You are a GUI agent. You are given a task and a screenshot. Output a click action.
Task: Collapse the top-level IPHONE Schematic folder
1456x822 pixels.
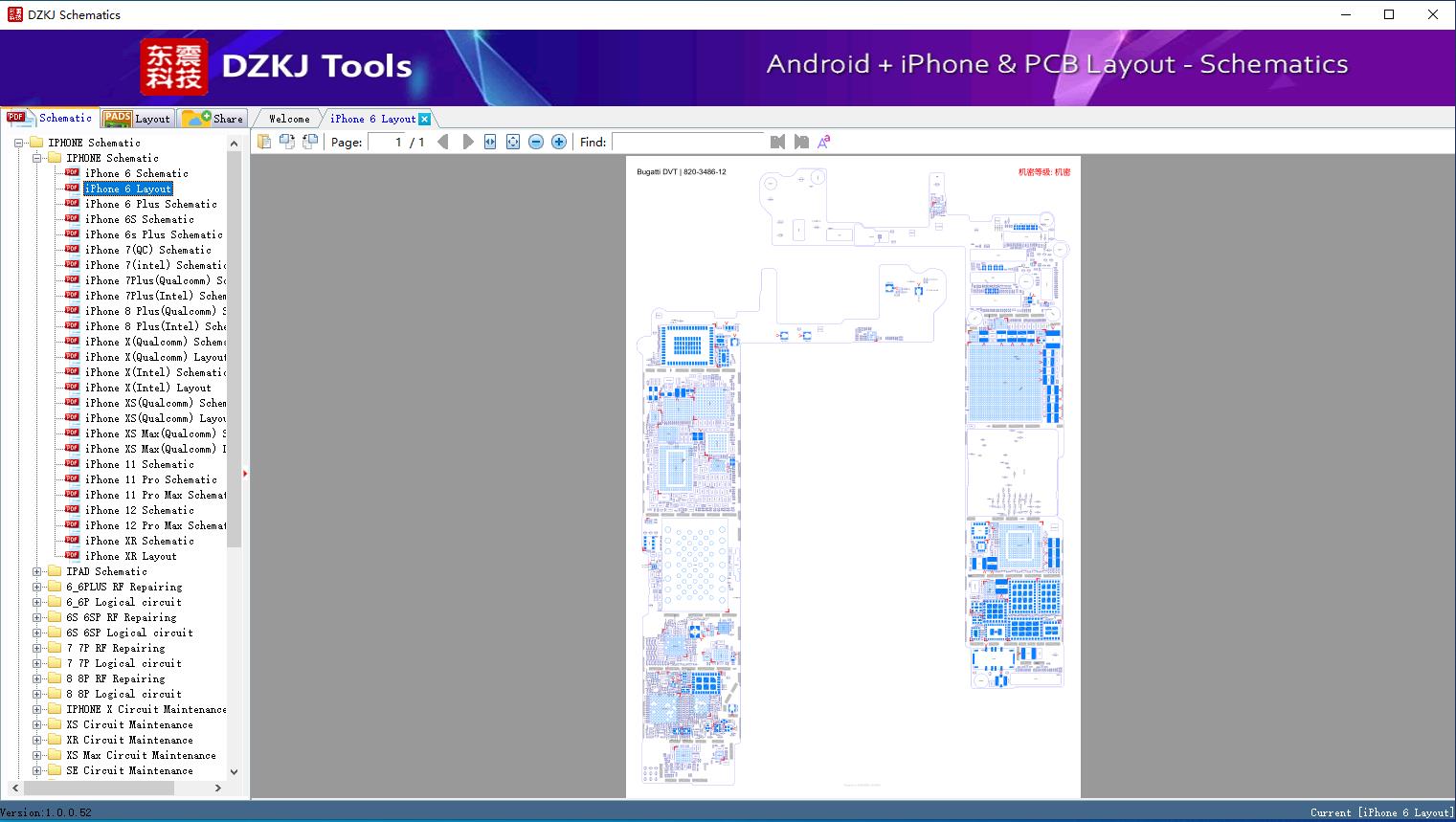click(19, 143)
